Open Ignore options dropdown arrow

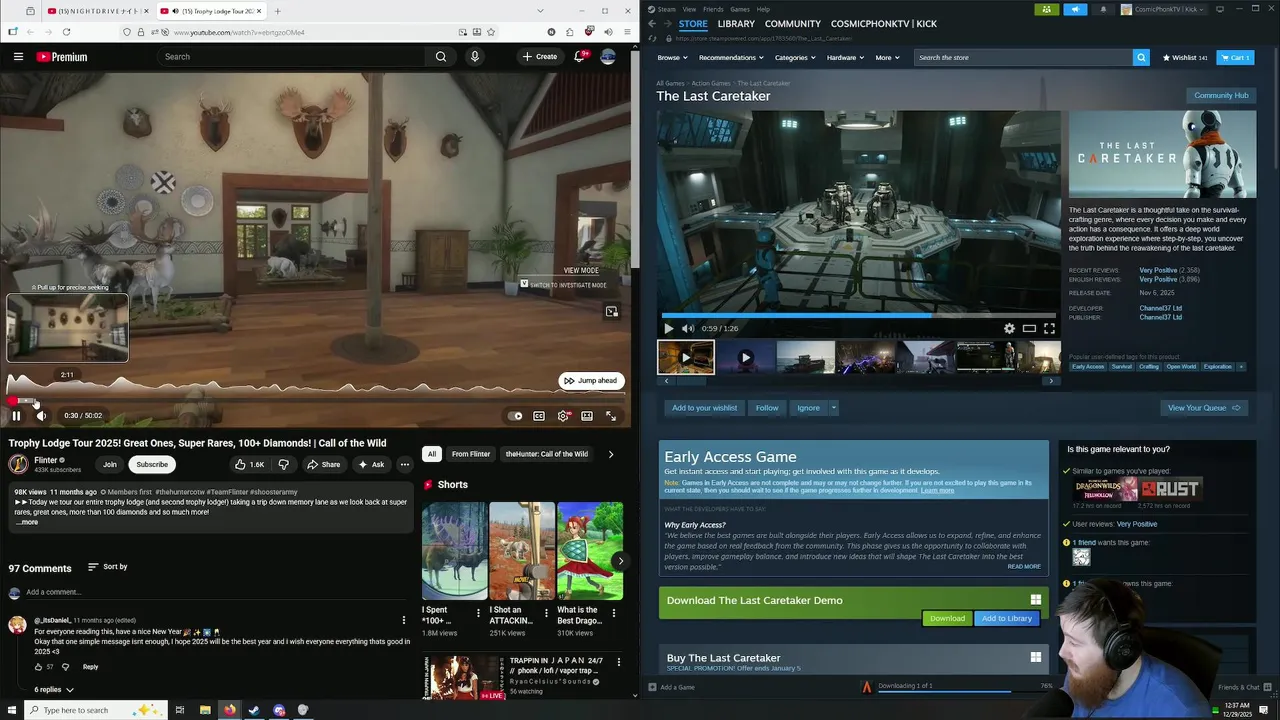[833, 407]
